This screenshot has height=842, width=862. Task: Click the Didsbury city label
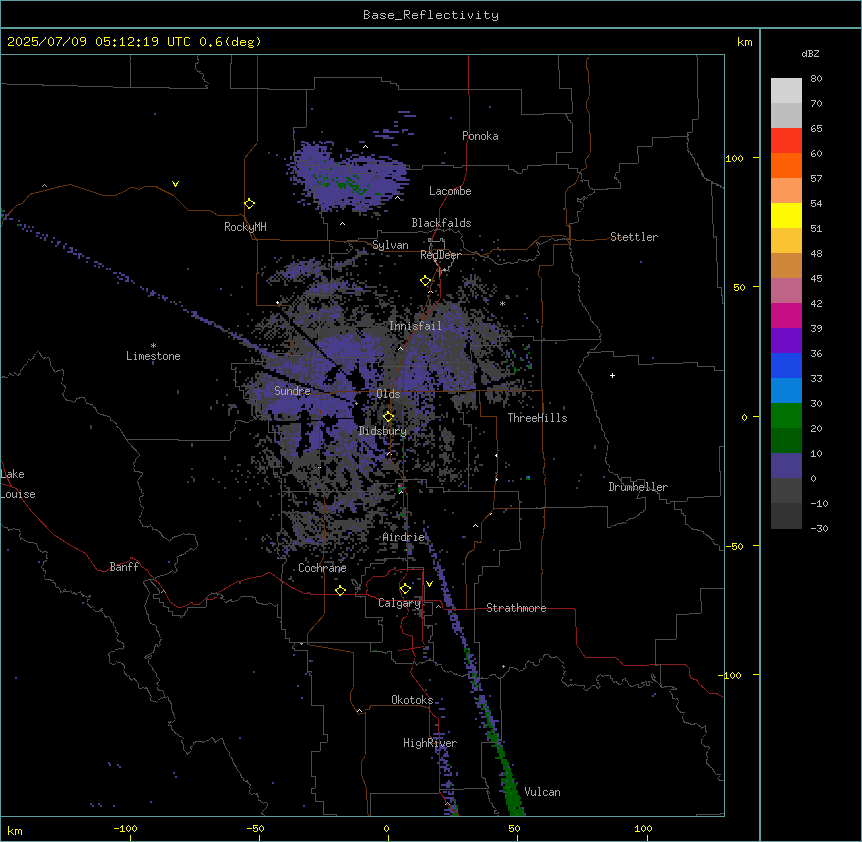click(x=383, y=431)
